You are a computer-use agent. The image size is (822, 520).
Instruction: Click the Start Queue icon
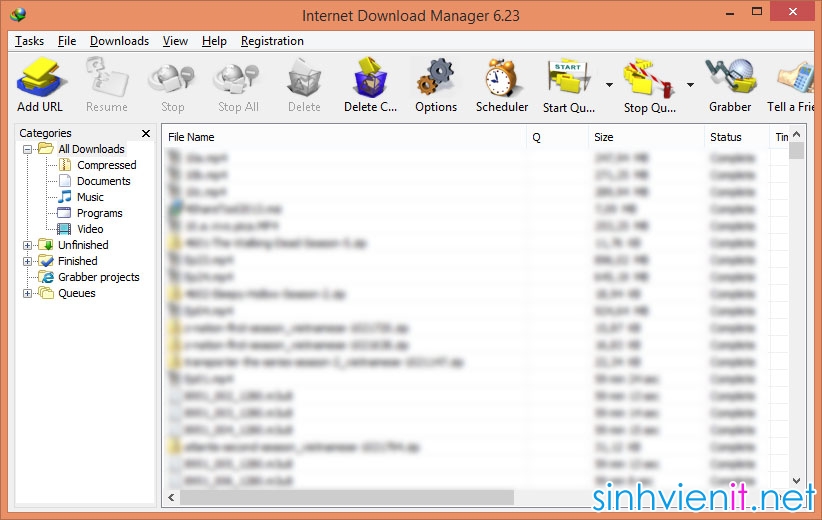pyautogui.click(x=569, y=78)
